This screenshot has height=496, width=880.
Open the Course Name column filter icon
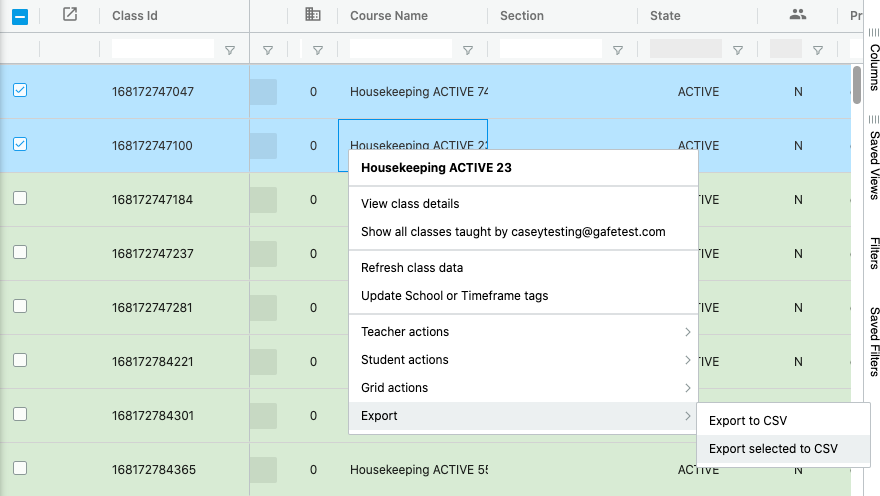tap(468, 50)
